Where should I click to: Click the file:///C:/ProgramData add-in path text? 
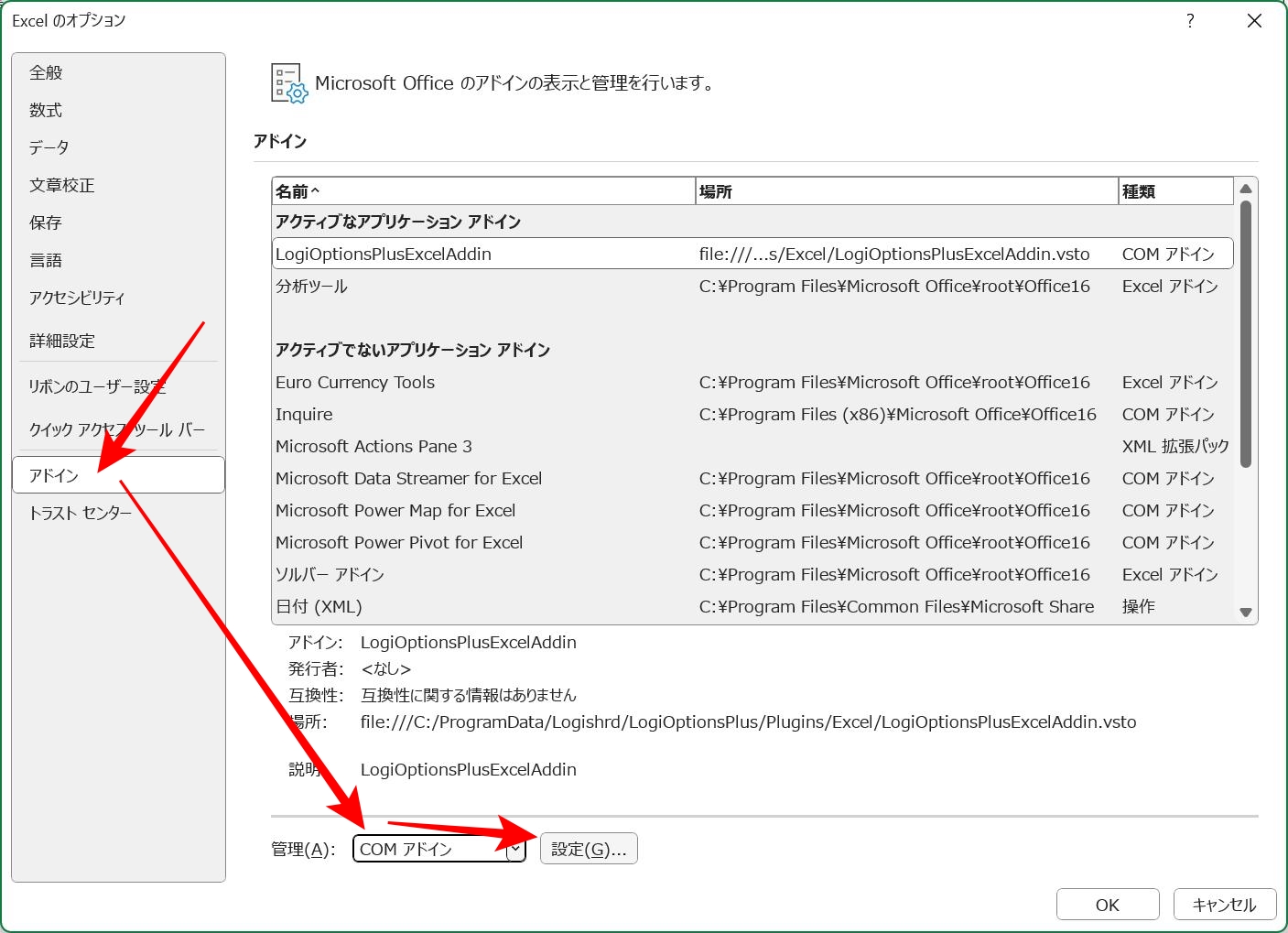(748, 721)
